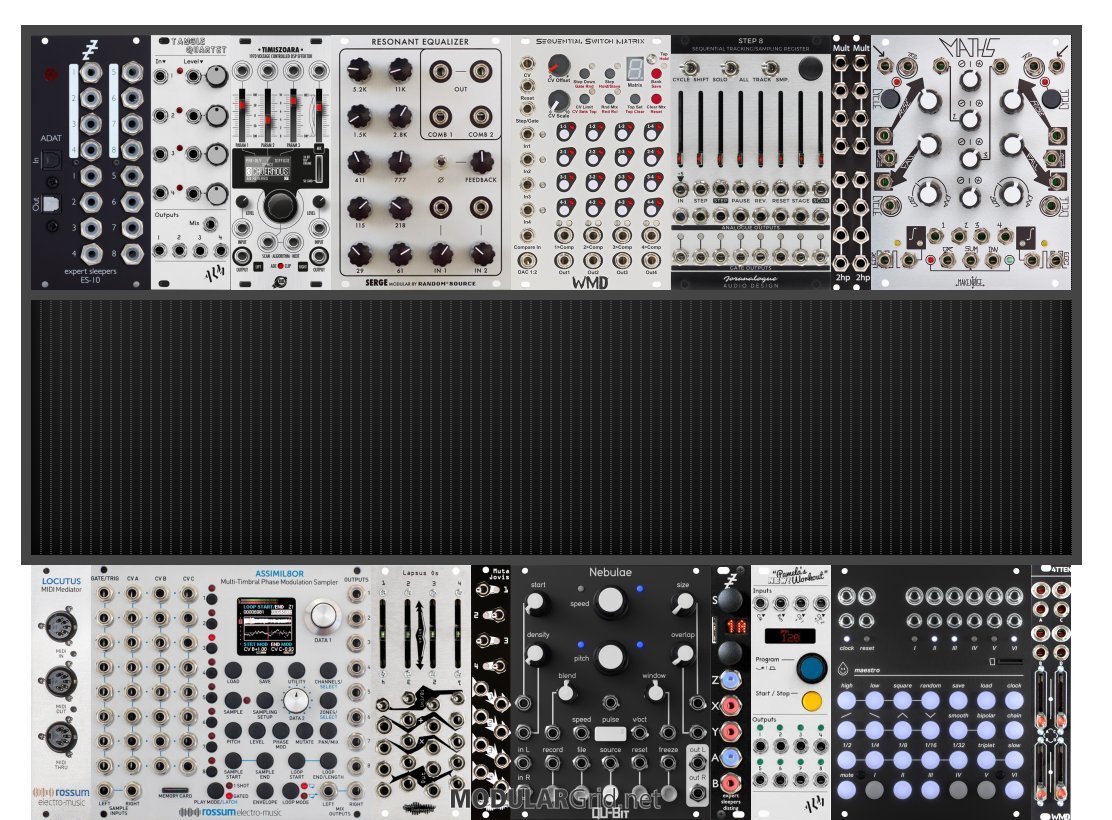This screenshot has height=820, width=1112.
Task: Click the speed knob on Nebulae
Action: (x=610, y=601)
